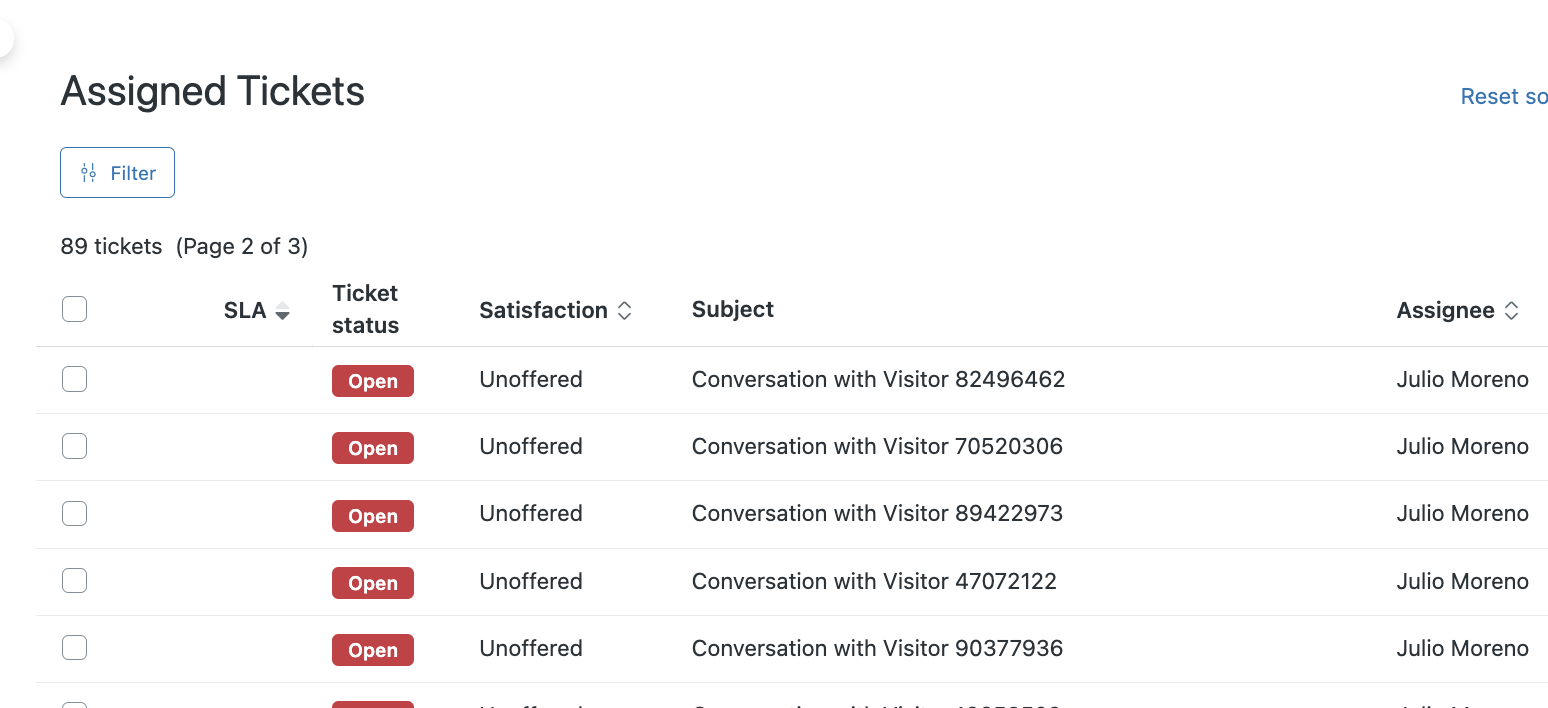
Task: Open Conversation with Visitor 90377936
Action: (x=877, y=648)
